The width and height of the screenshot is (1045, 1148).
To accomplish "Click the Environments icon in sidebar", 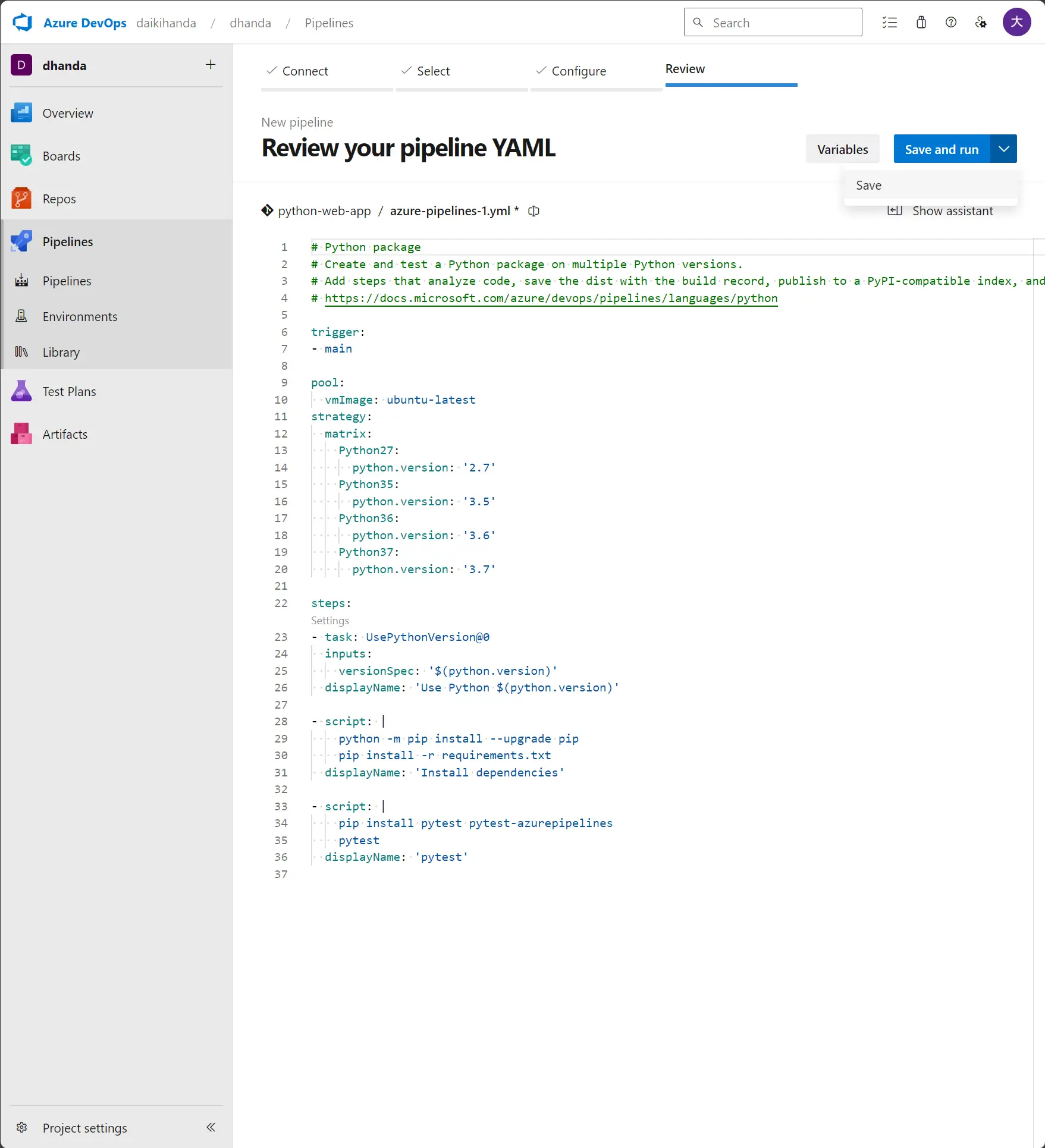I will (x=21, y=316).
